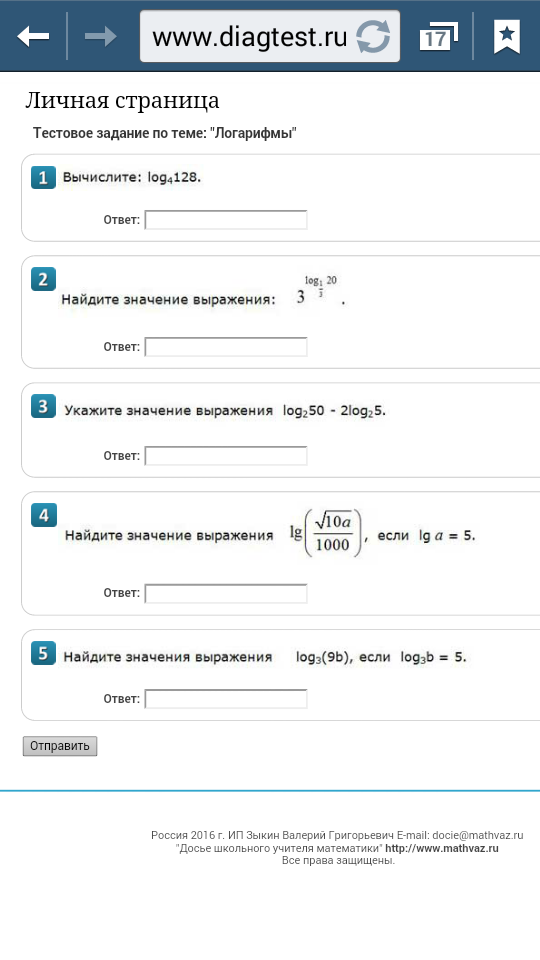Screen dimensions: 540x960
Task: Open the bookmarks star icon
Action: point(507,37)
